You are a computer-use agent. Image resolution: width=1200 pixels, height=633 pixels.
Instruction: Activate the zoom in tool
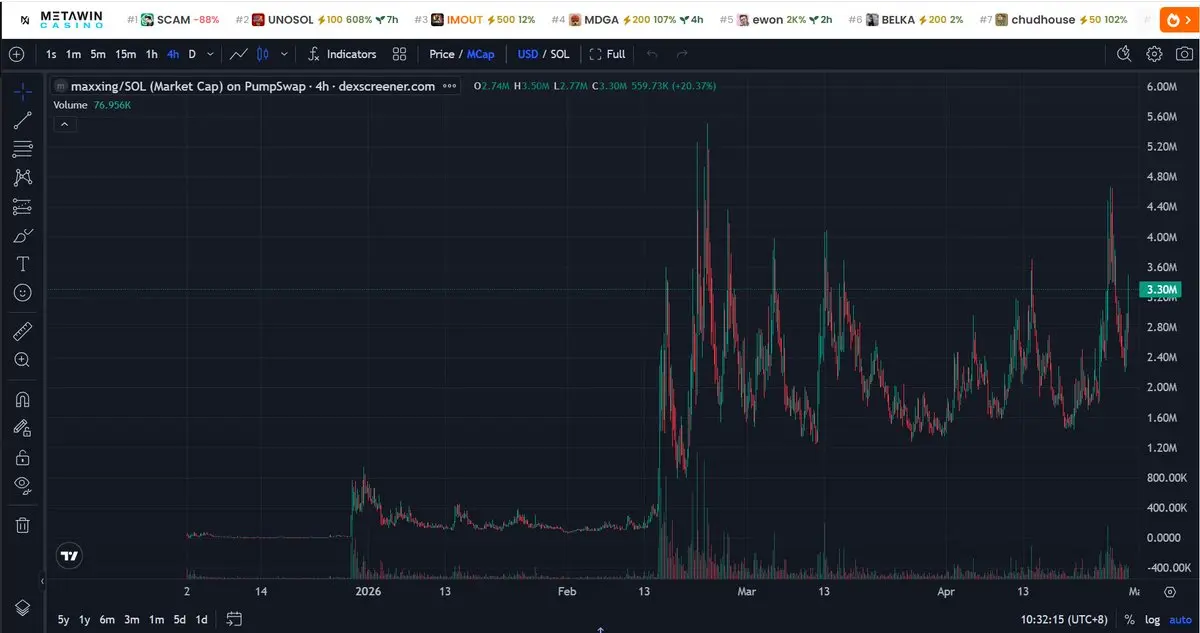pos(23,360)
